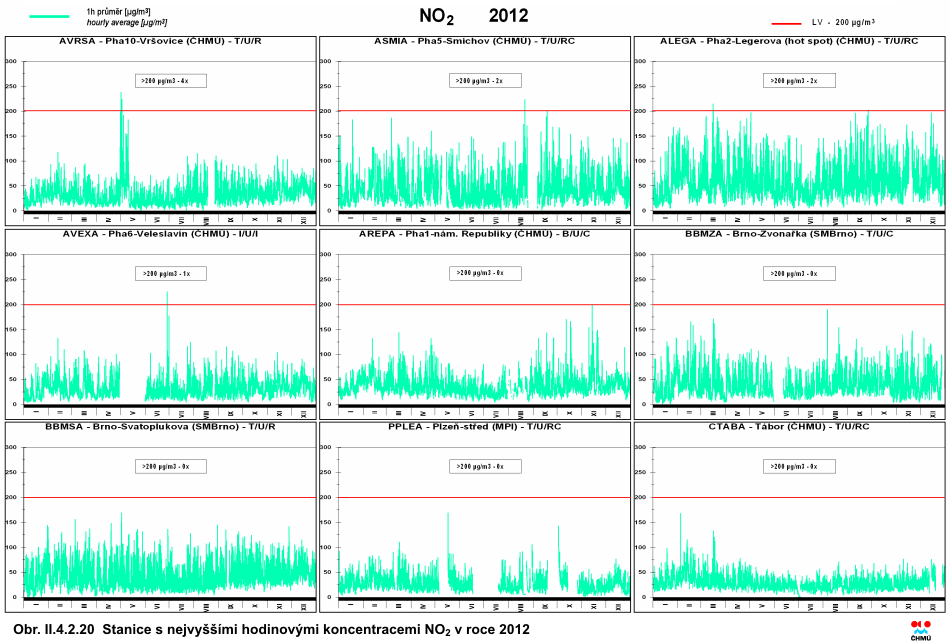Select the NO2 2012 main title
Screen dimensions: 950x641
click(474, 16)
